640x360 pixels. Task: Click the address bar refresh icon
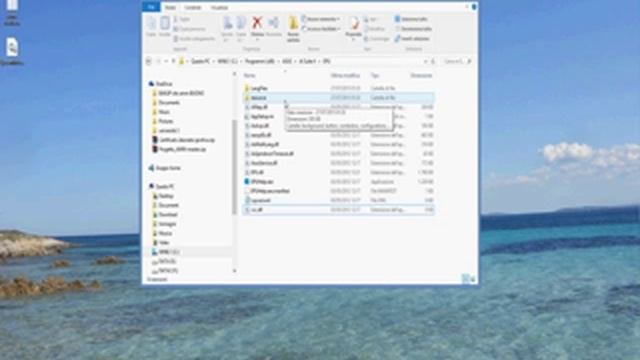(x=433, y=61)
